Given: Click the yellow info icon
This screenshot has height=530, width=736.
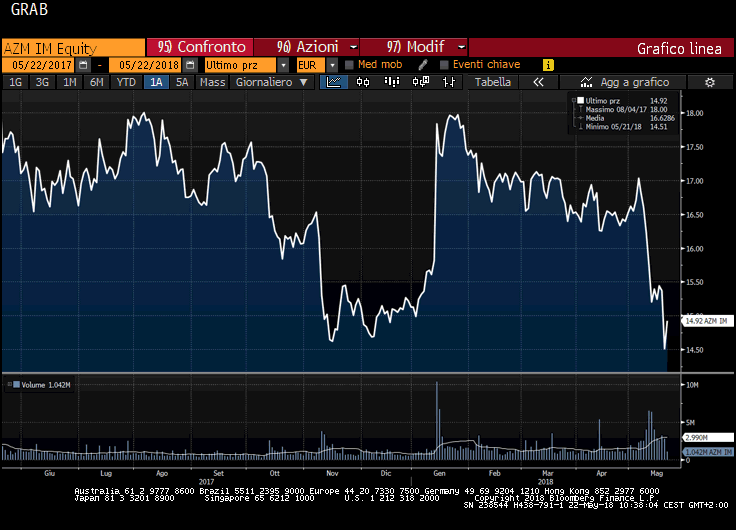Looking at the screenshot, I should coord(549,65).
